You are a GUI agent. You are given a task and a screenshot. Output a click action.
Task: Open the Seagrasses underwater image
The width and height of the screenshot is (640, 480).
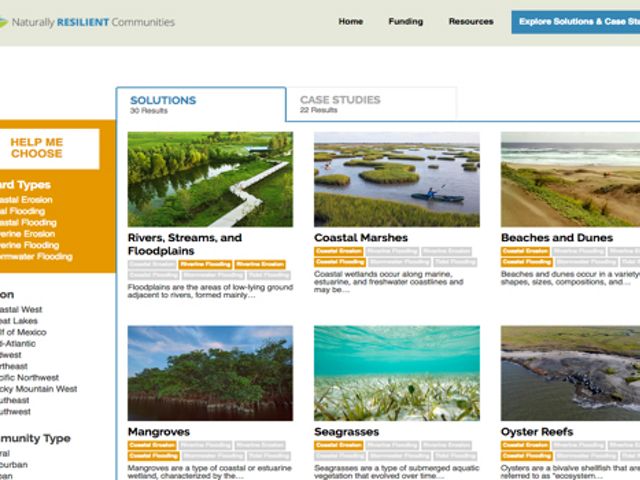pos(396,372)
